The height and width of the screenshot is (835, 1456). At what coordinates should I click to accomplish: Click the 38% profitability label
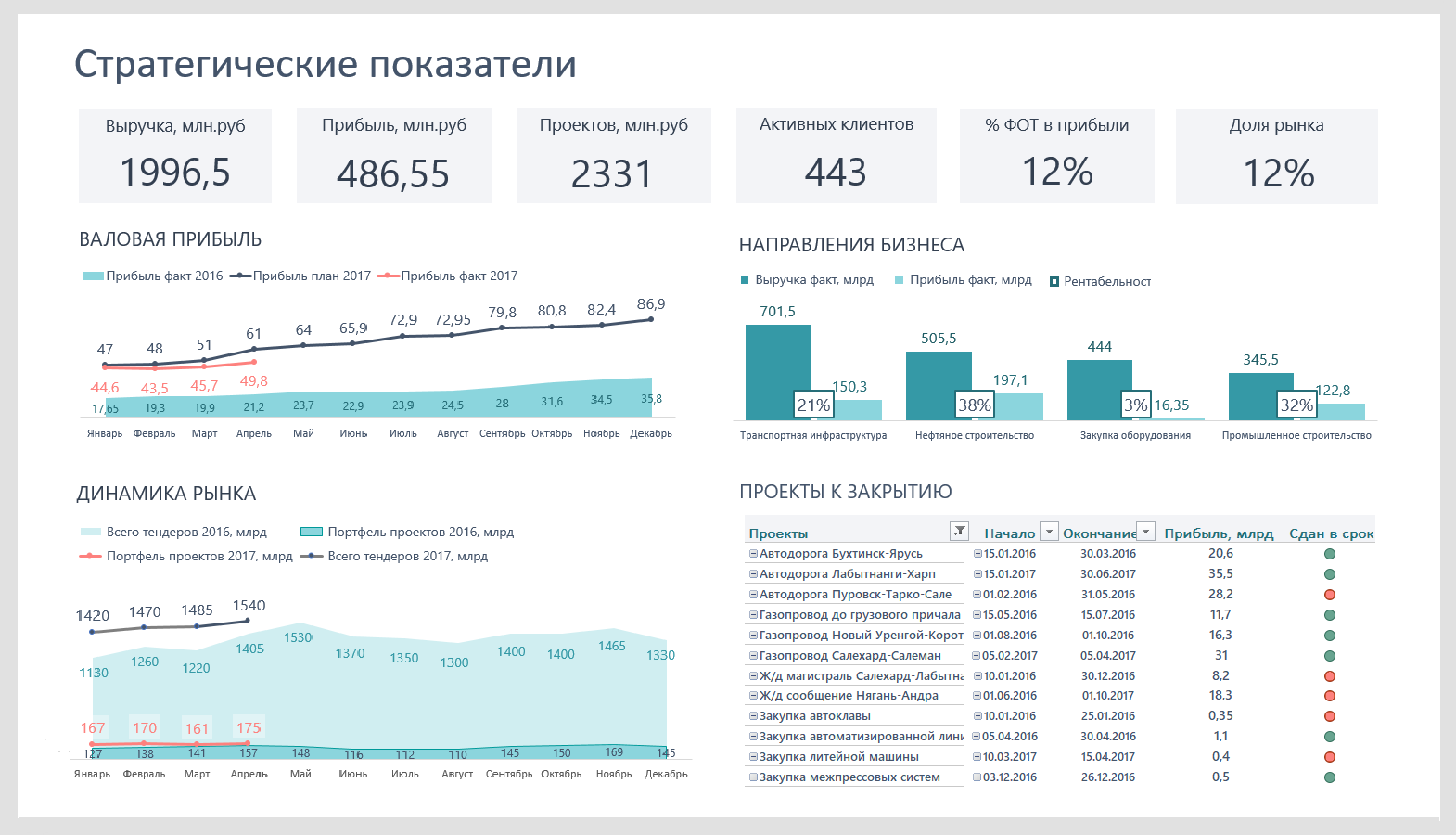(x=975, y=405)
